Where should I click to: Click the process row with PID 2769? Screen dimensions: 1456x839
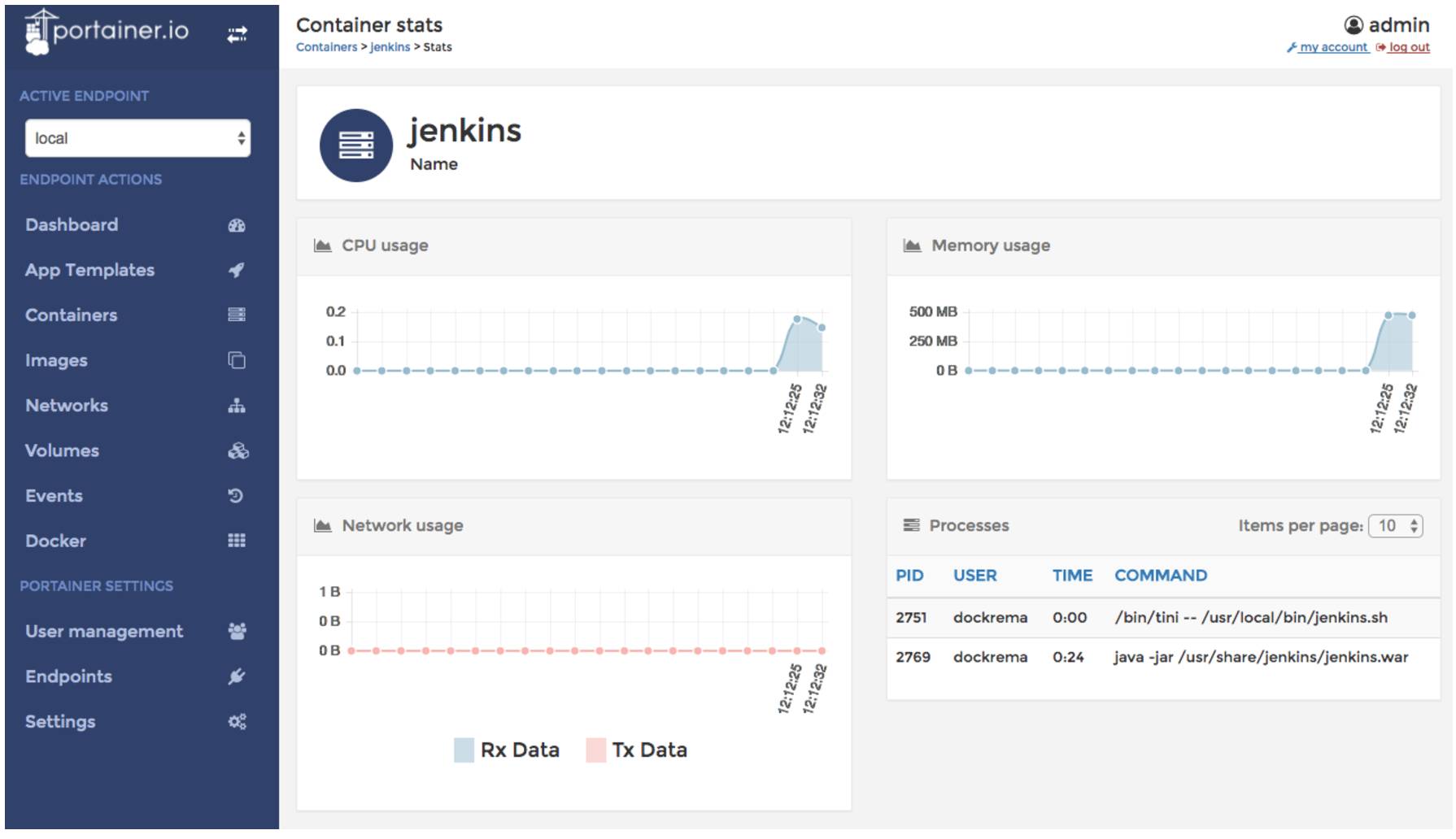(1163, 657)
